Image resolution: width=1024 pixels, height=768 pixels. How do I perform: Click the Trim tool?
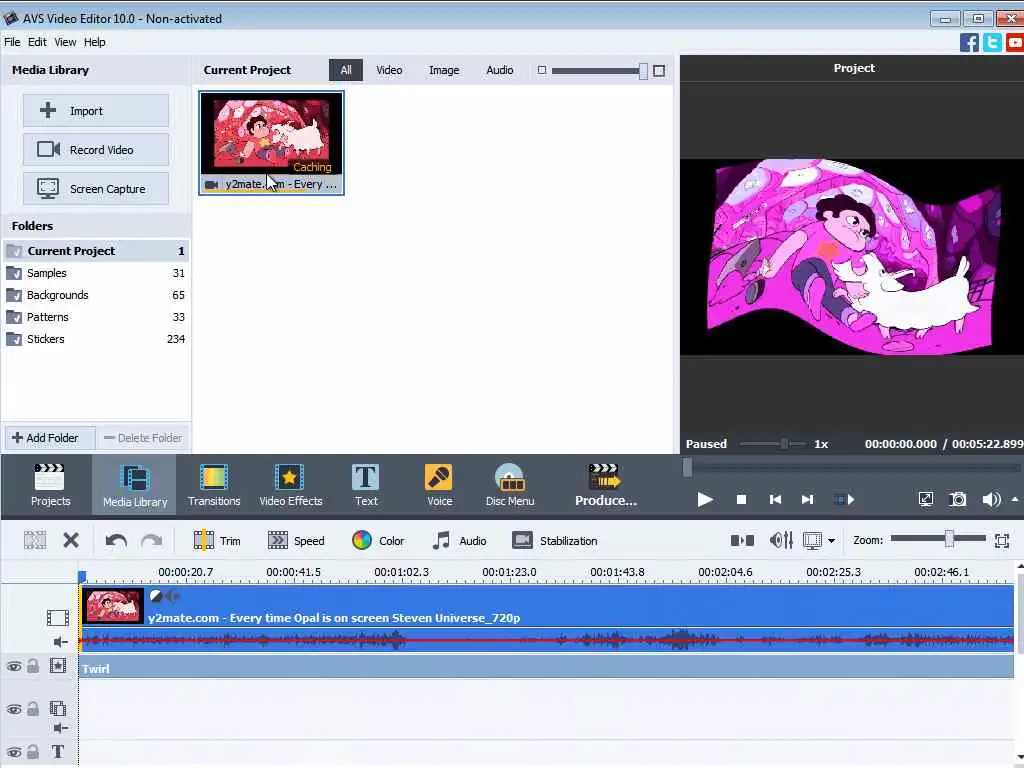217,541
